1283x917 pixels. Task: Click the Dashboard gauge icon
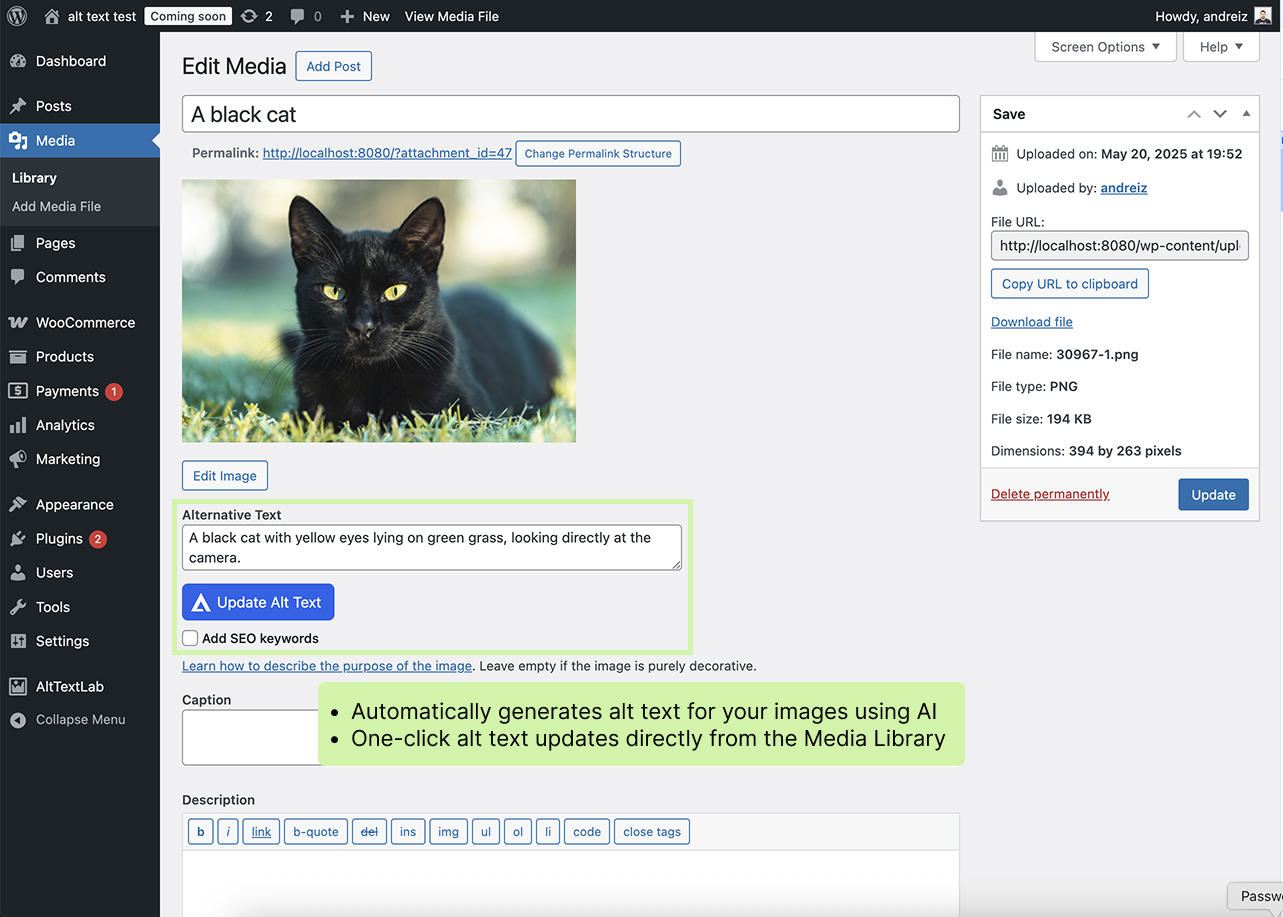(x=18, y=61)
